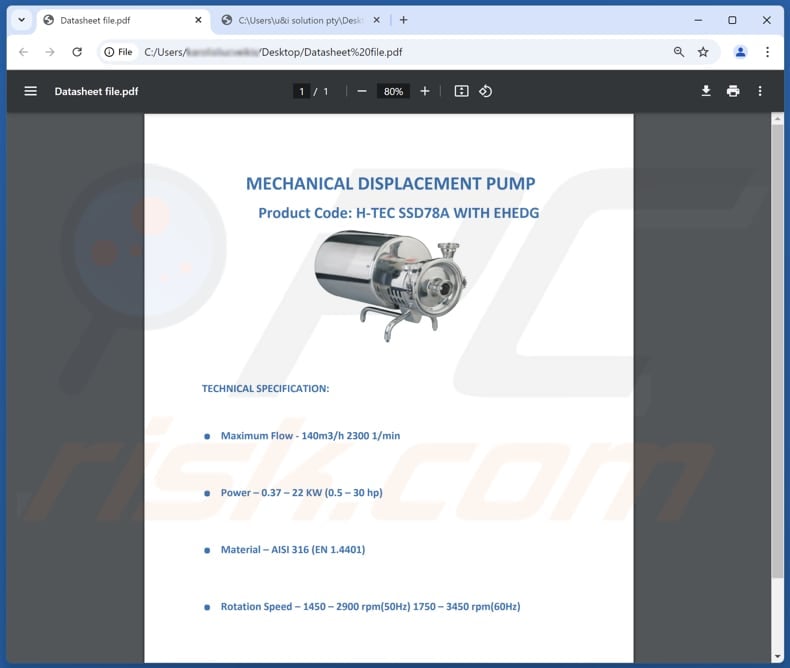Click the 'Datasheet file.pdf' toolbar title

click(96, 91)
